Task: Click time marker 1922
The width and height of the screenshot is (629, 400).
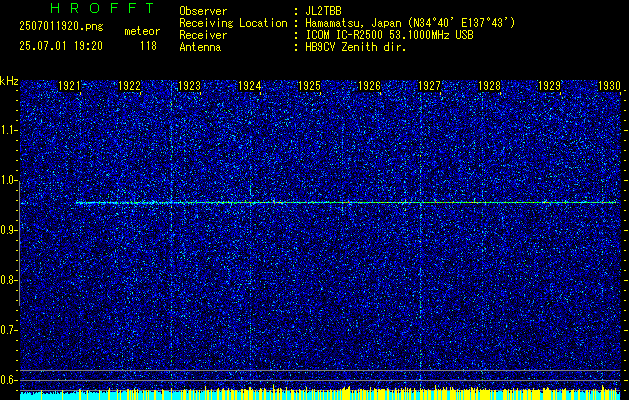Action: coord(129,85)
